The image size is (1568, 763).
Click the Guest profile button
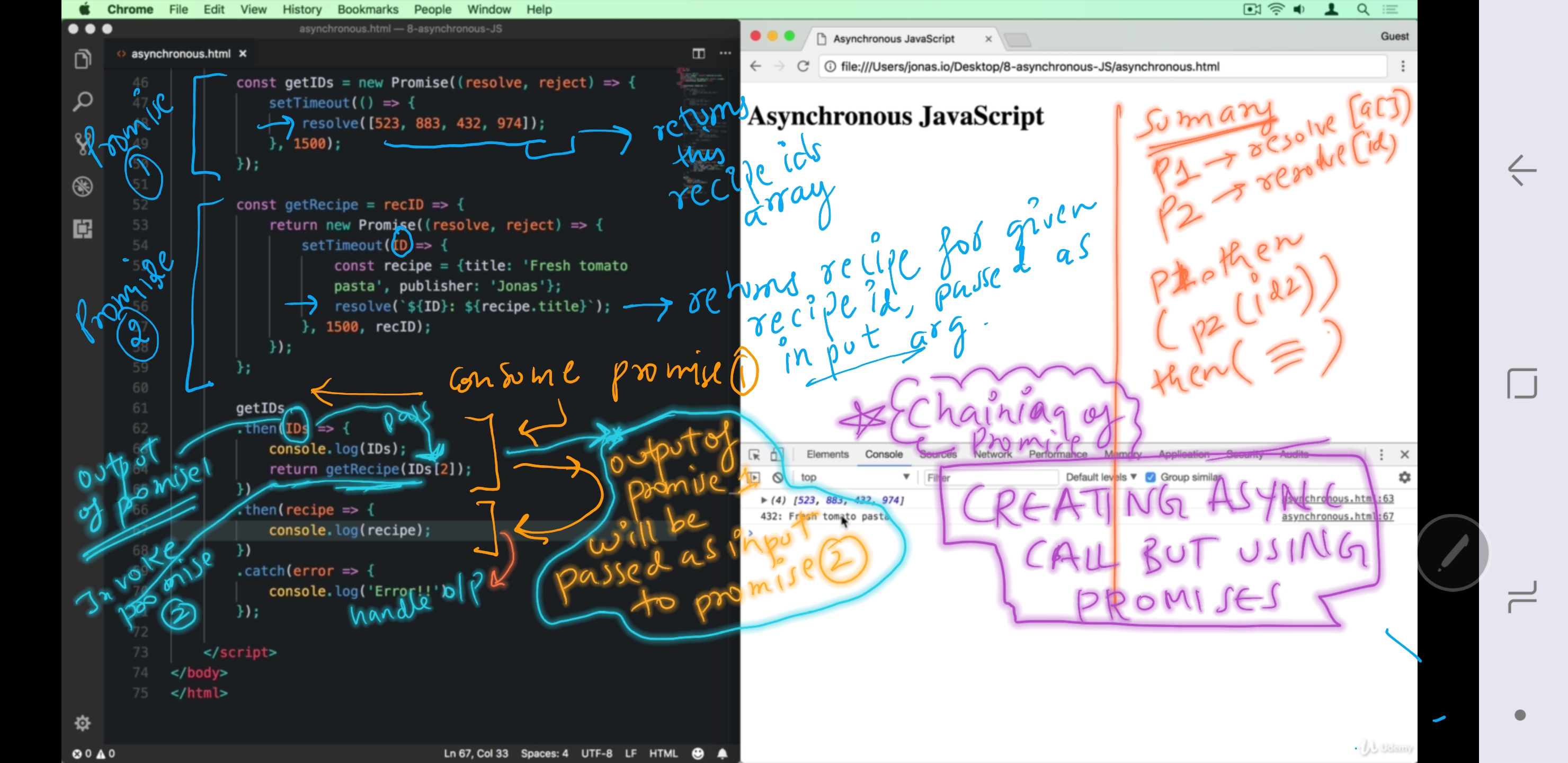(1394, 37)
